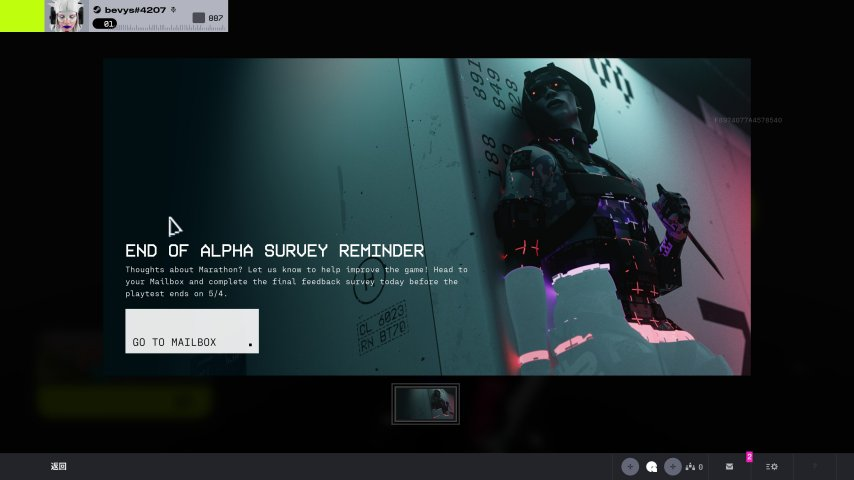Image resolution: width=854 pixels, height=480 pixels.
Task: Open the squad members count icon
Action: tap(694, 466)
